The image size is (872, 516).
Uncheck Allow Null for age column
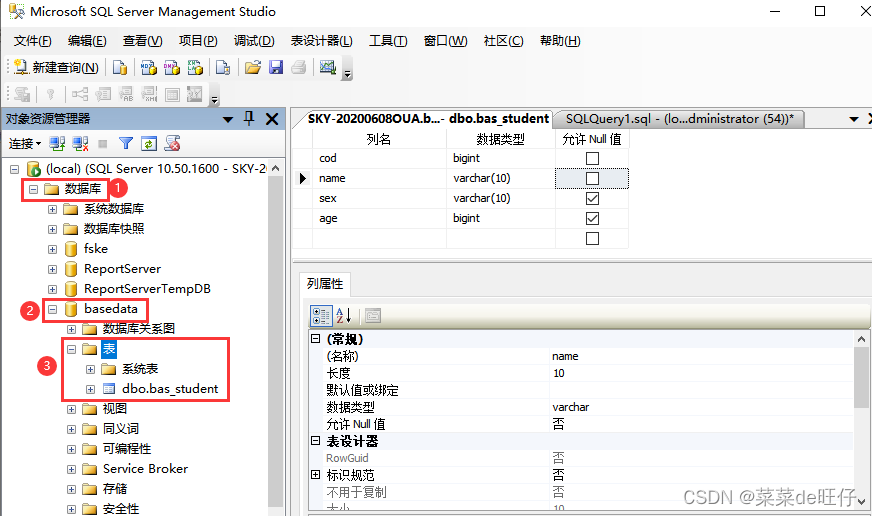pyautogui.click(x=592, y=219)
